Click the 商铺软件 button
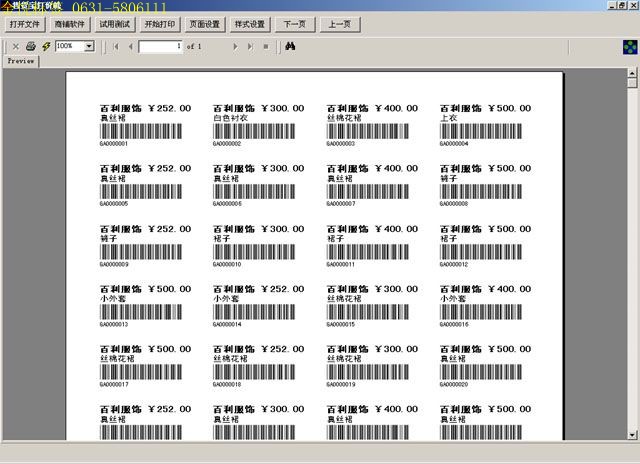 coord(70,23)
